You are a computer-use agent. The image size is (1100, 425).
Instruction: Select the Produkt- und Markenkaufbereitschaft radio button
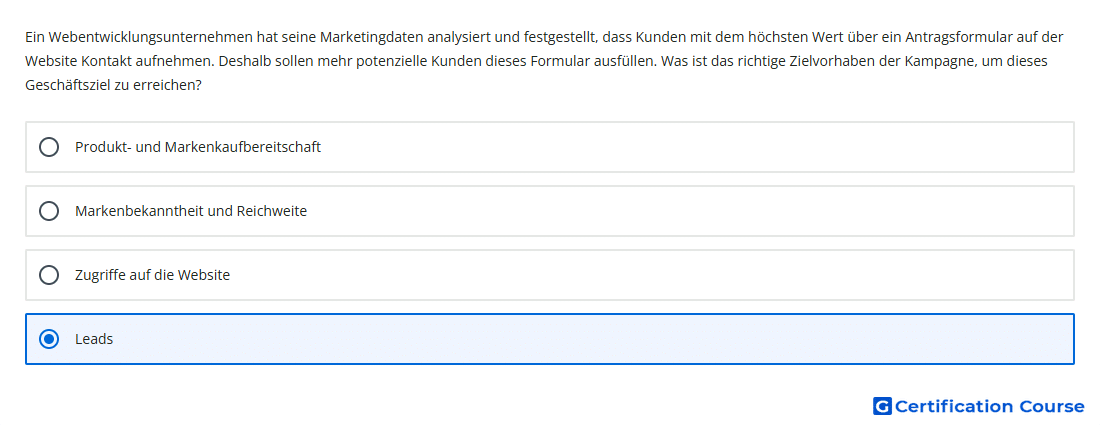49,147
